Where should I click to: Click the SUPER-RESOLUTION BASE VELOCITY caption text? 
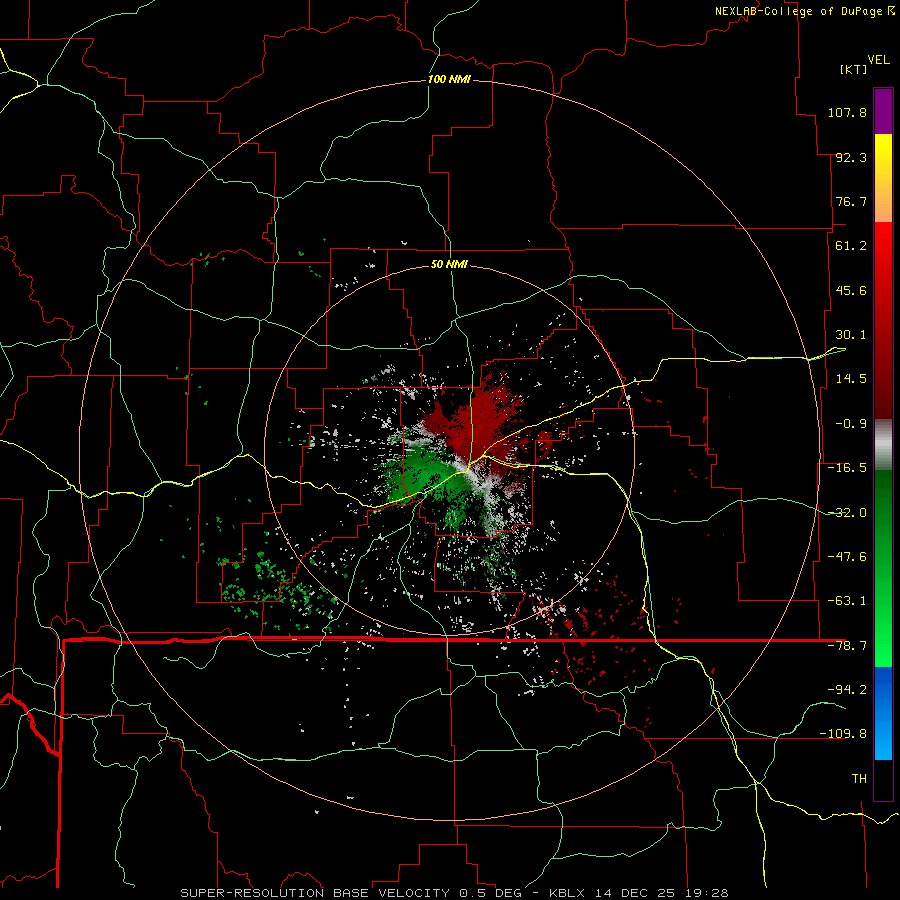point(315,893)
